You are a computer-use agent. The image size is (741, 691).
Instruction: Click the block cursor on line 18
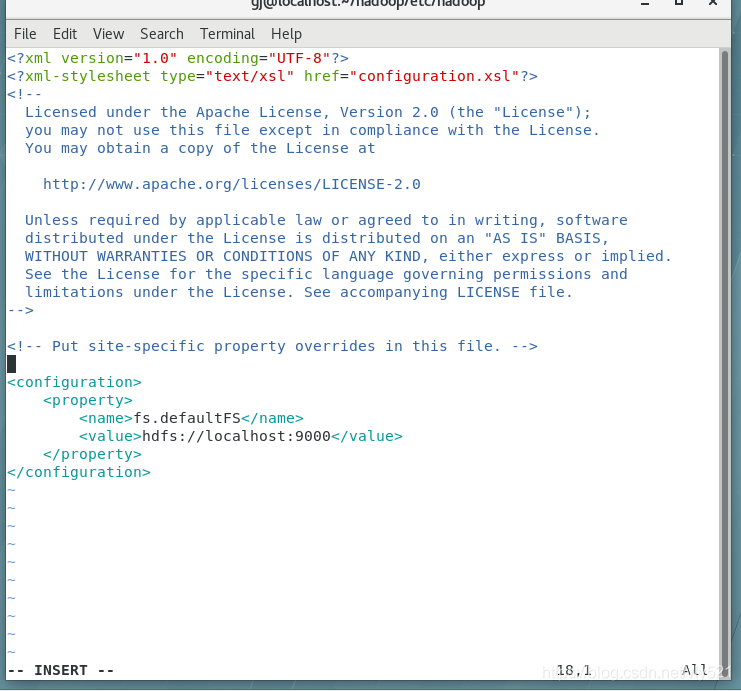click(11, 364)
